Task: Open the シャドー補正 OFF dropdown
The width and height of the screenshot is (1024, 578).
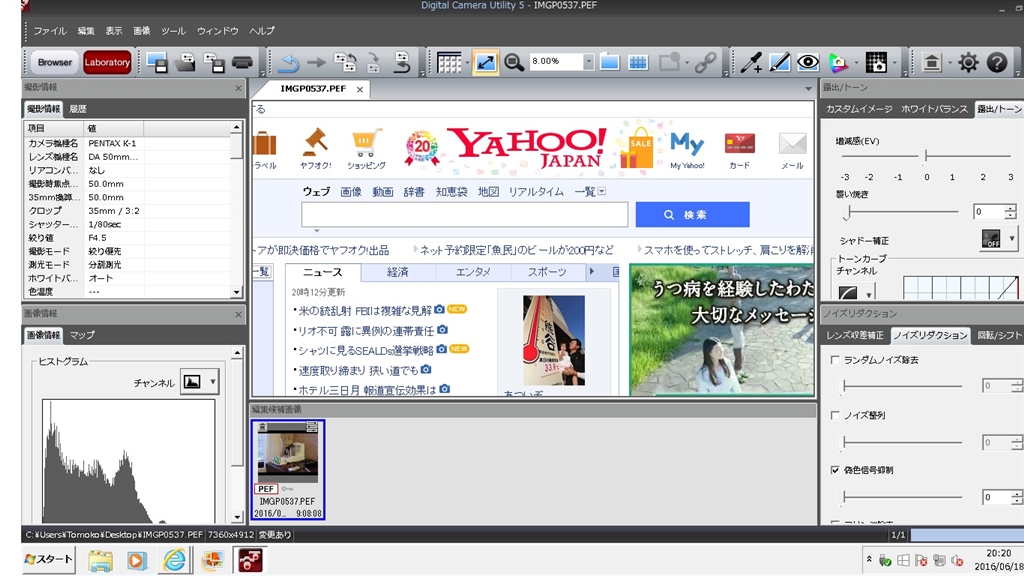Action: coord(1011,240)
